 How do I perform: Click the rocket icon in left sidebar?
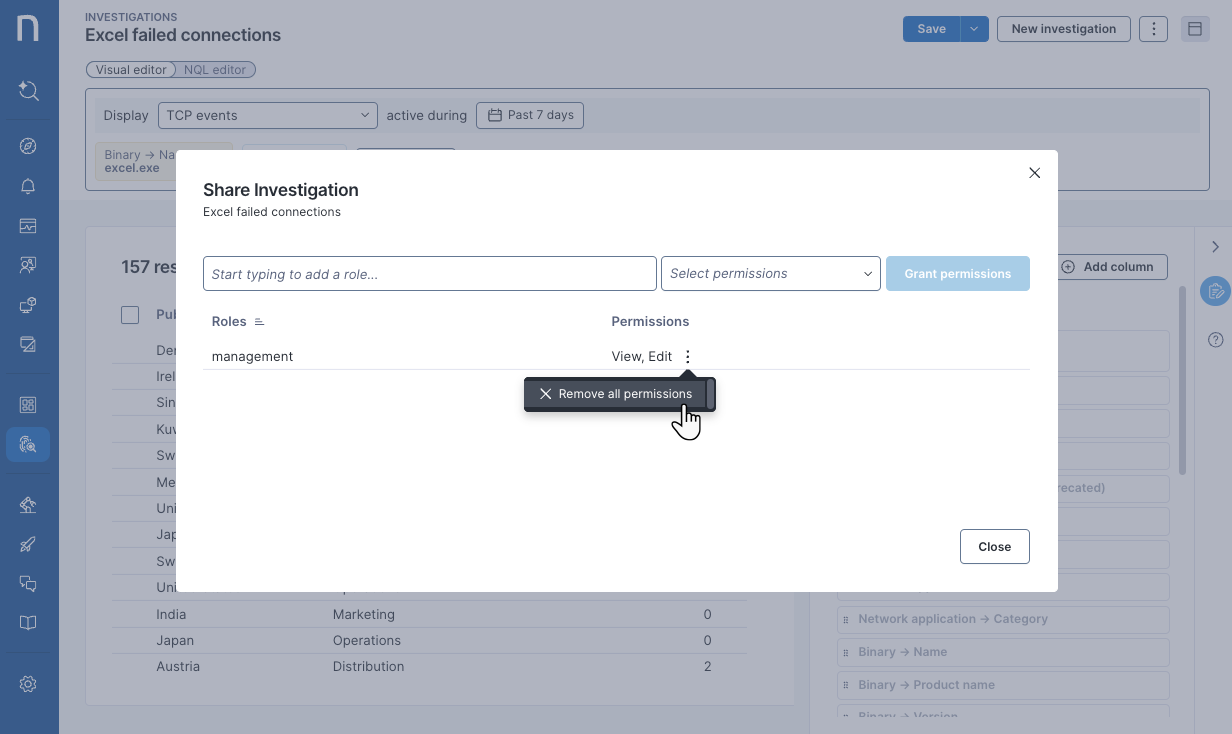[28, 545]
